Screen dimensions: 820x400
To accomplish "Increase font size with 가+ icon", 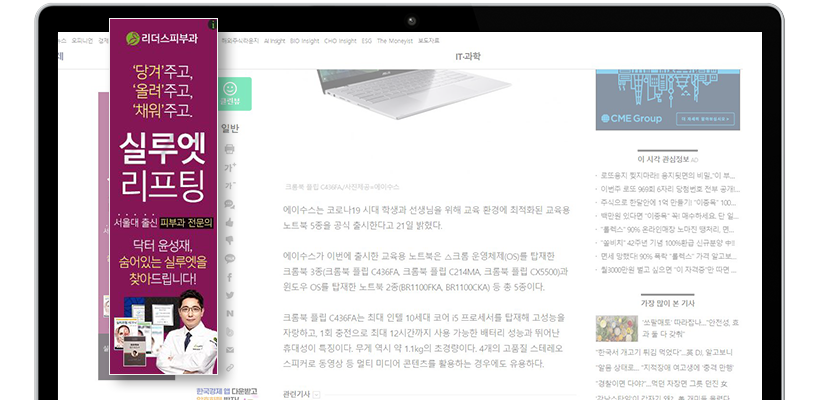I will pos(230,167).
